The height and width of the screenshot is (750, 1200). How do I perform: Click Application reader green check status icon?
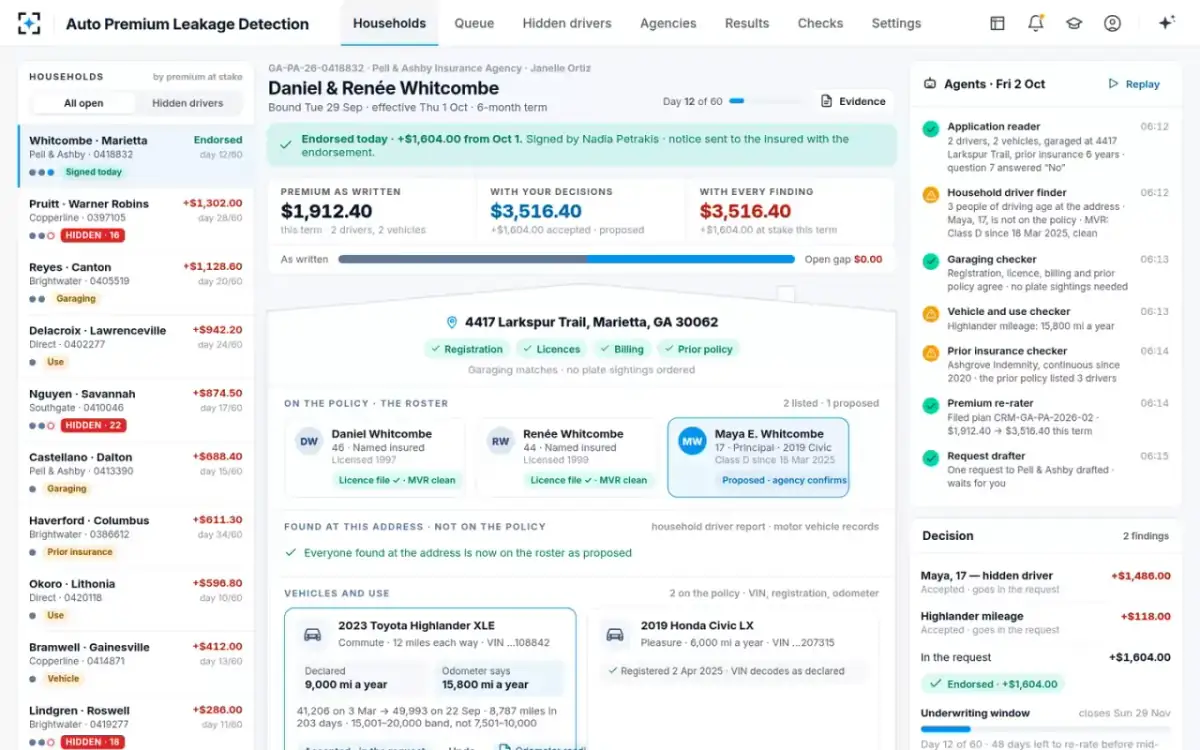tap(930, 128)
